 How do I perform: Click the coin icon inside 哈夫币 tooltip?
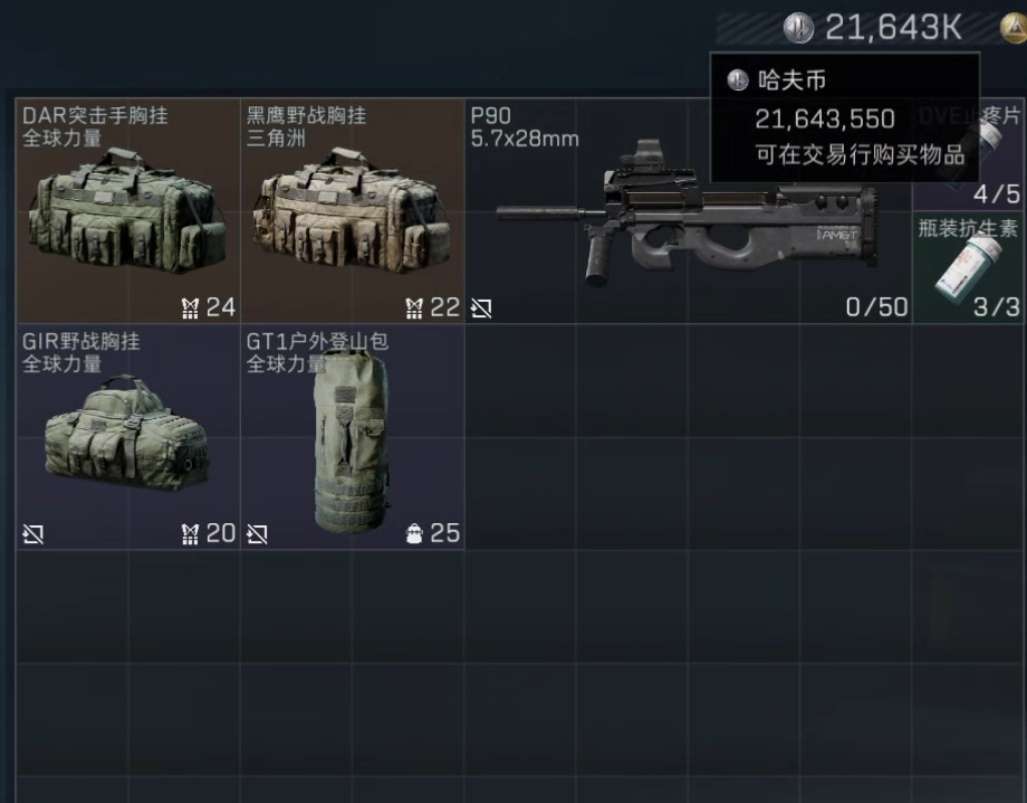point(738,81)
